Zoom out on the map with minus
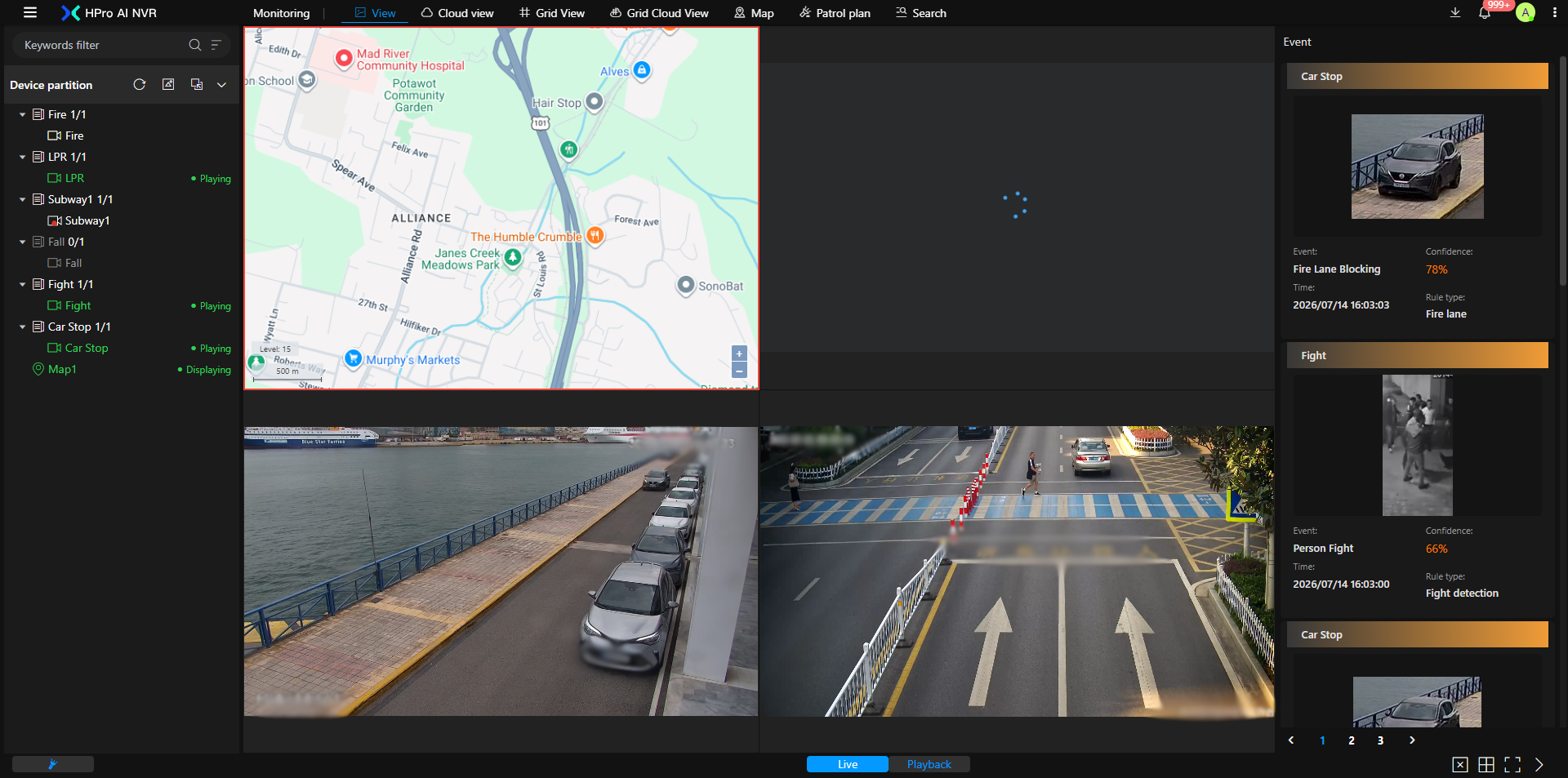Screen dimensions: 1568x778 (739, 371)
